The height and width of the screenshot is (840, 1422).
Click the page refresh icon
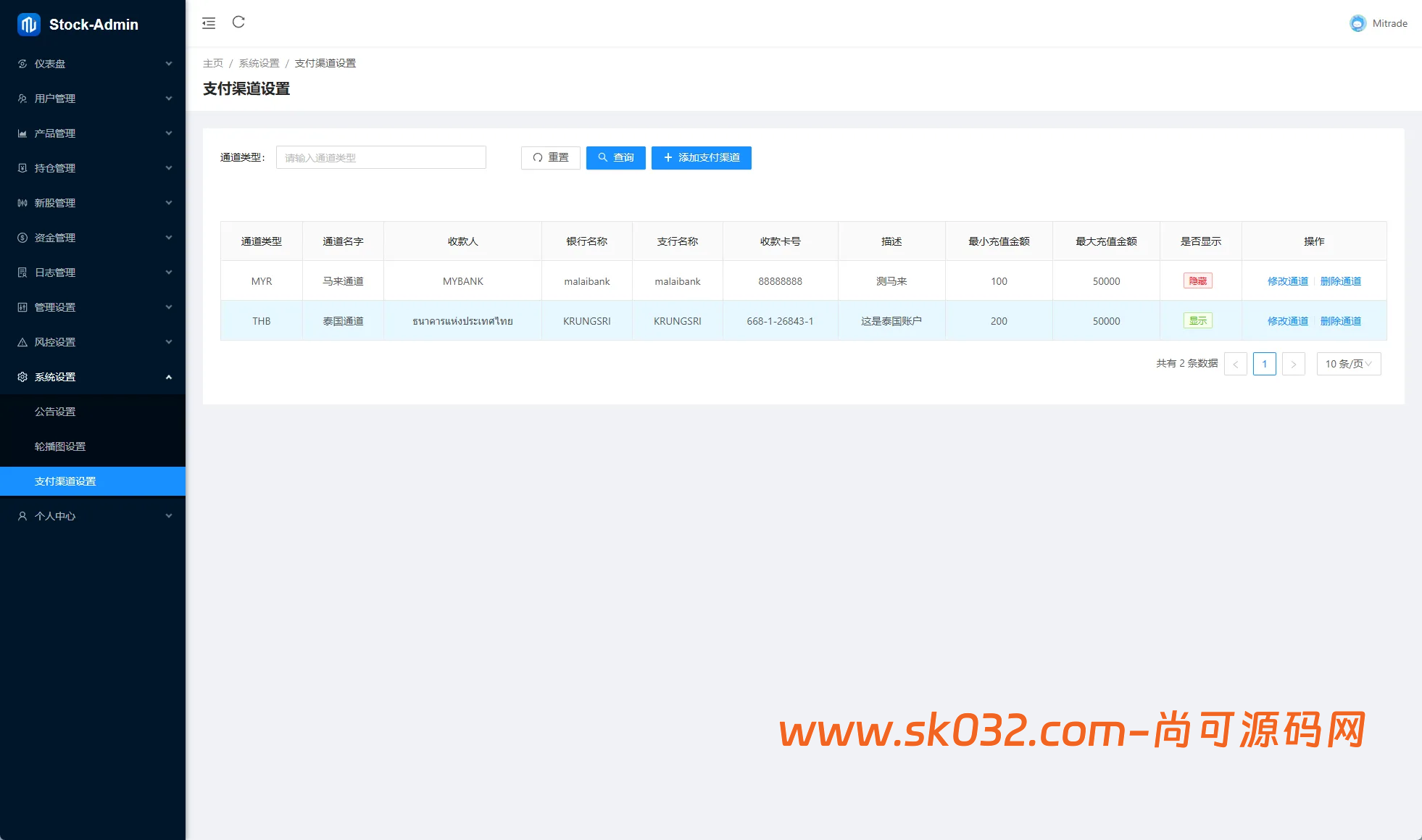pyautogui.click(x=238, y=22)
